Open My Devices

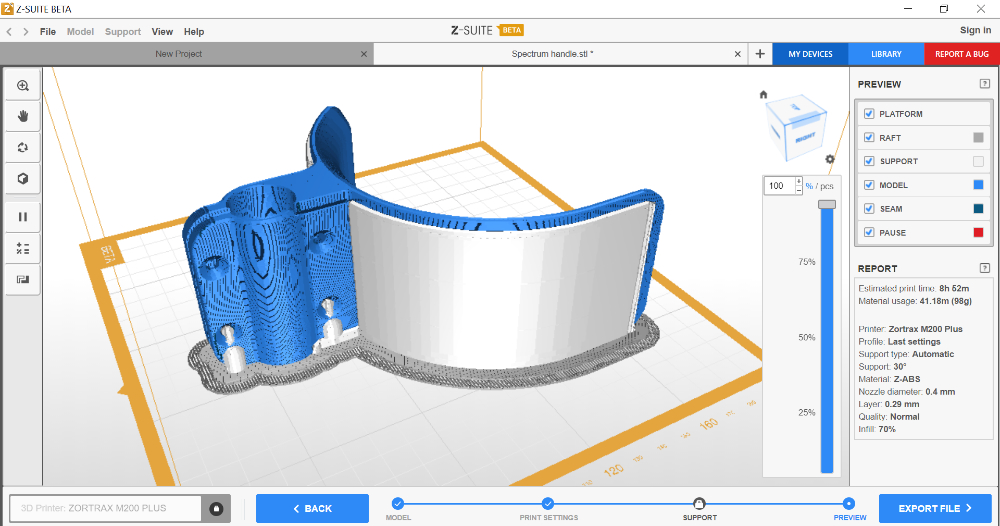point(810,54)
